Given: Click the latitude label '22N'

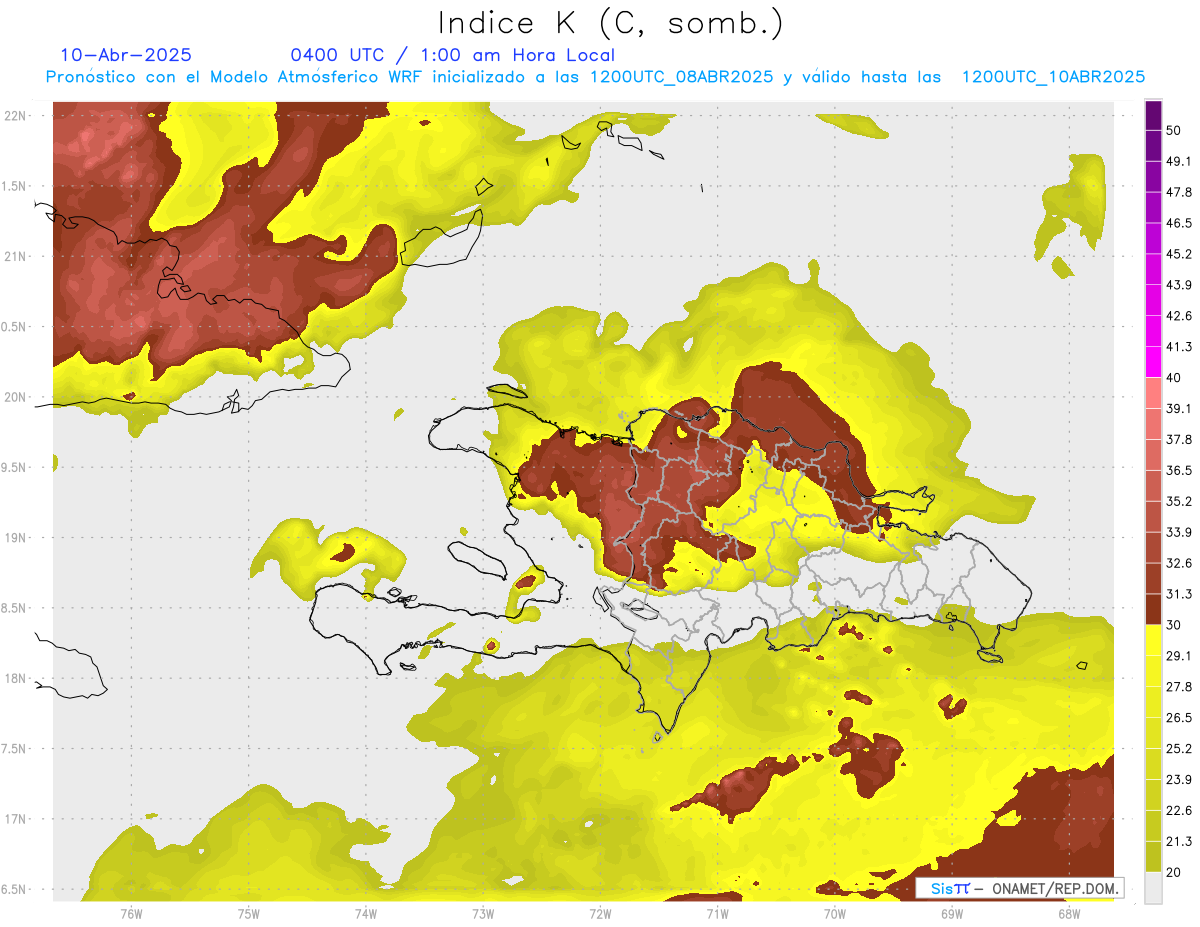Looking at the screenshot, I should pyautogui.click(x=17, y=116).
